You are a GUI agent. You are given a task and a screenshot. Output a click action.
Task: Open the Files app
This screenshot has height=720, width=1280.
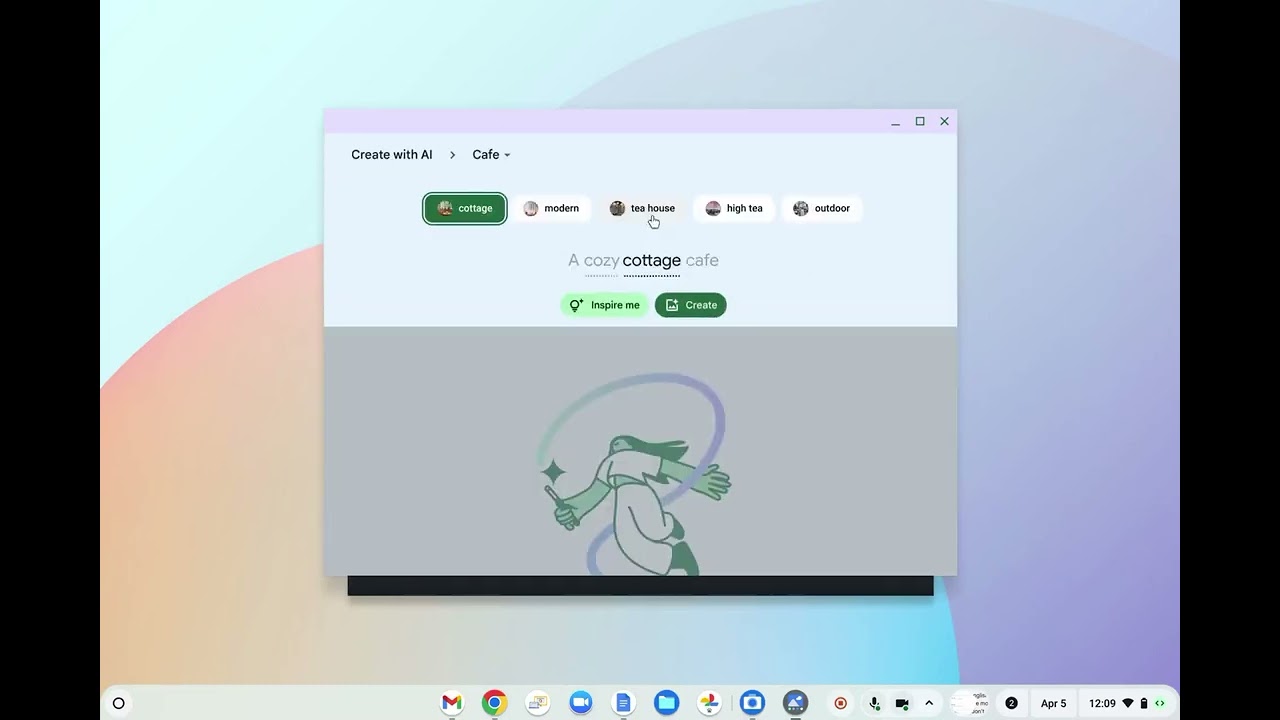tap(666, 703)
